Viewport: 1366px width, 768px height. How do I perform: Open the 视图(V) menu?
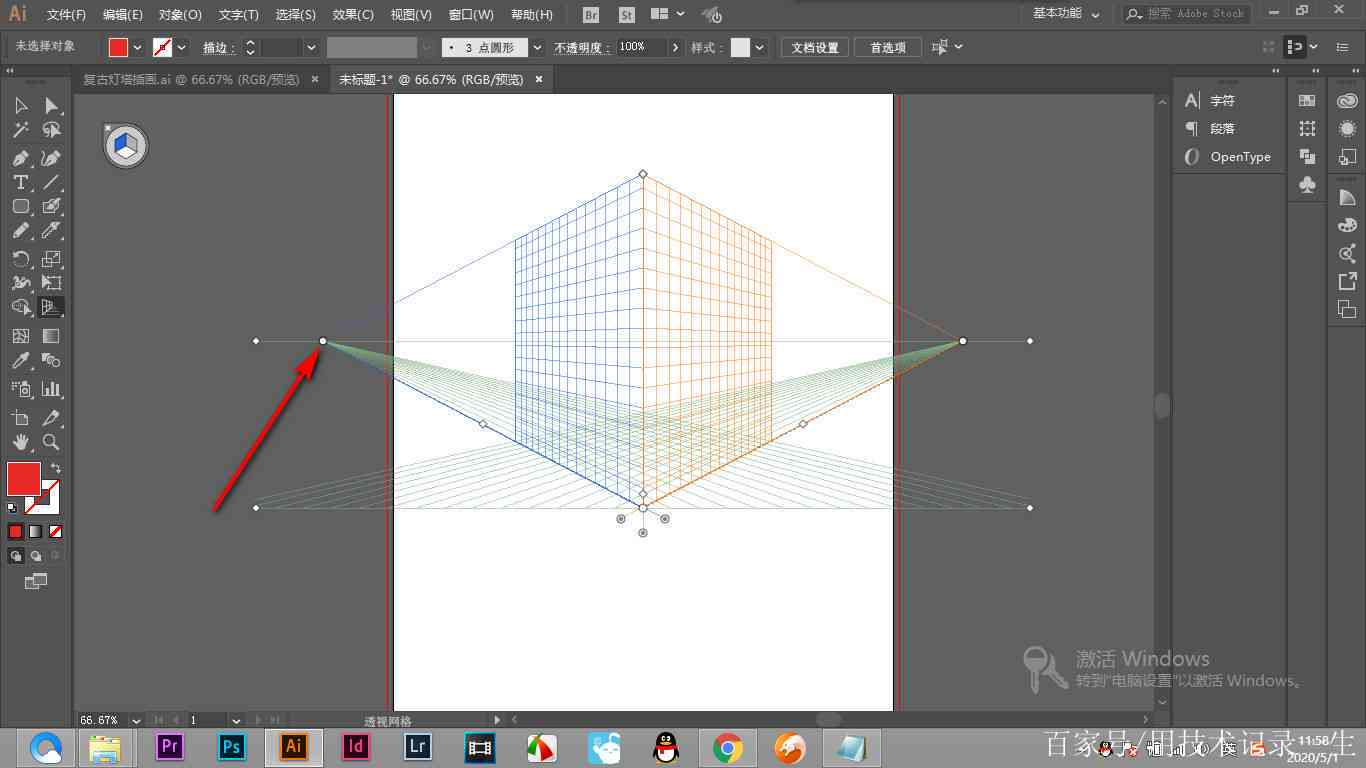[411, 15]
